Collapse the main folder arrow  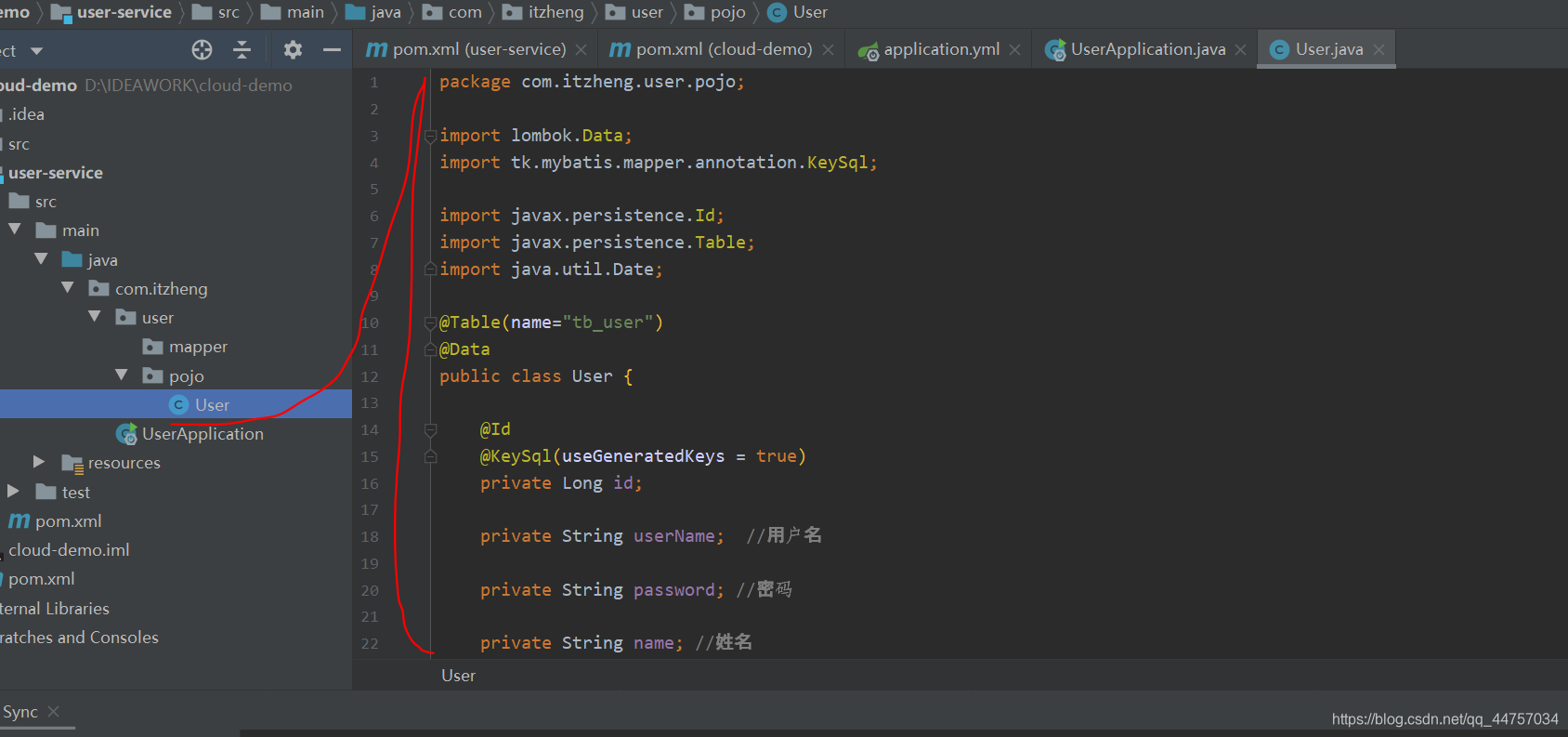[x=15, y=230]
